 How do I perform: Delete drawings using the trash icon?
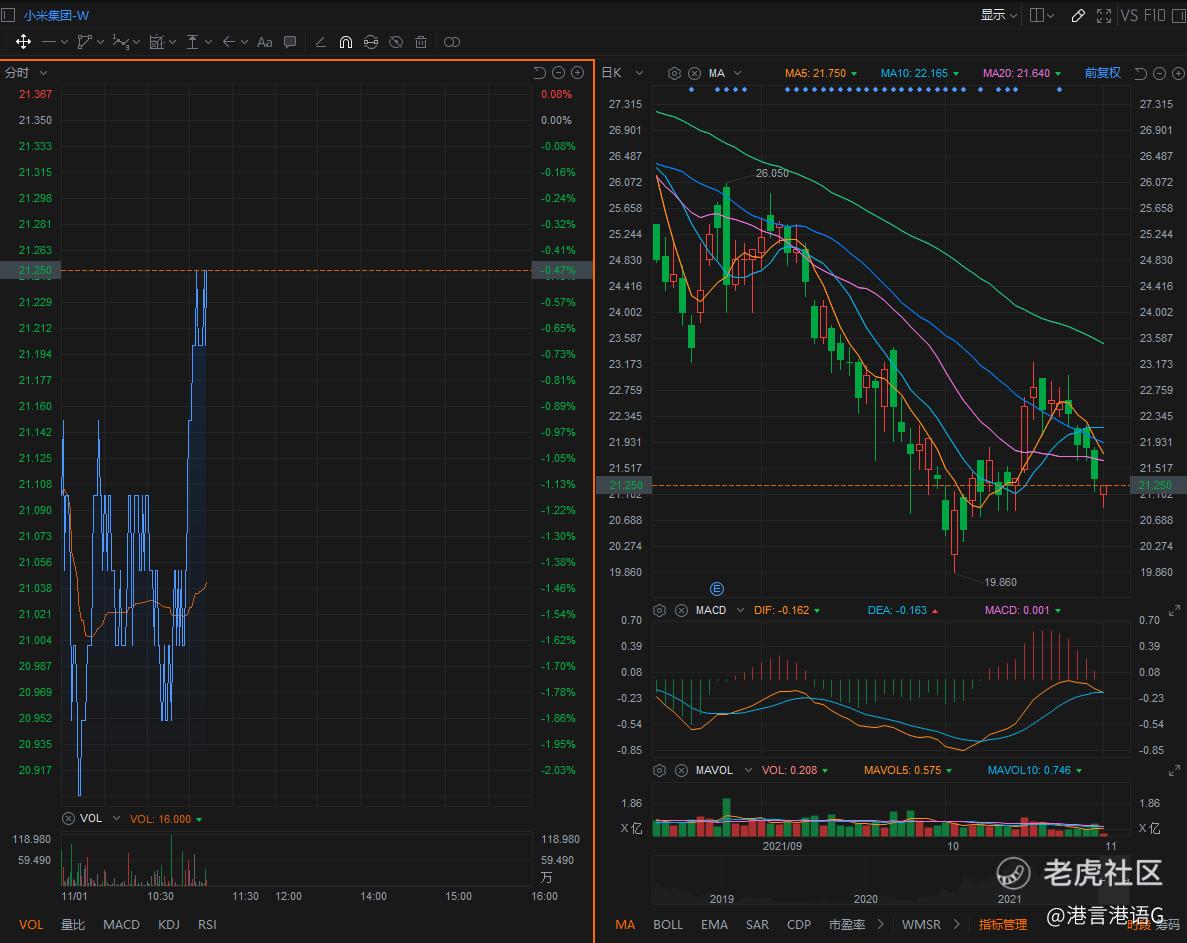(421, 42)
